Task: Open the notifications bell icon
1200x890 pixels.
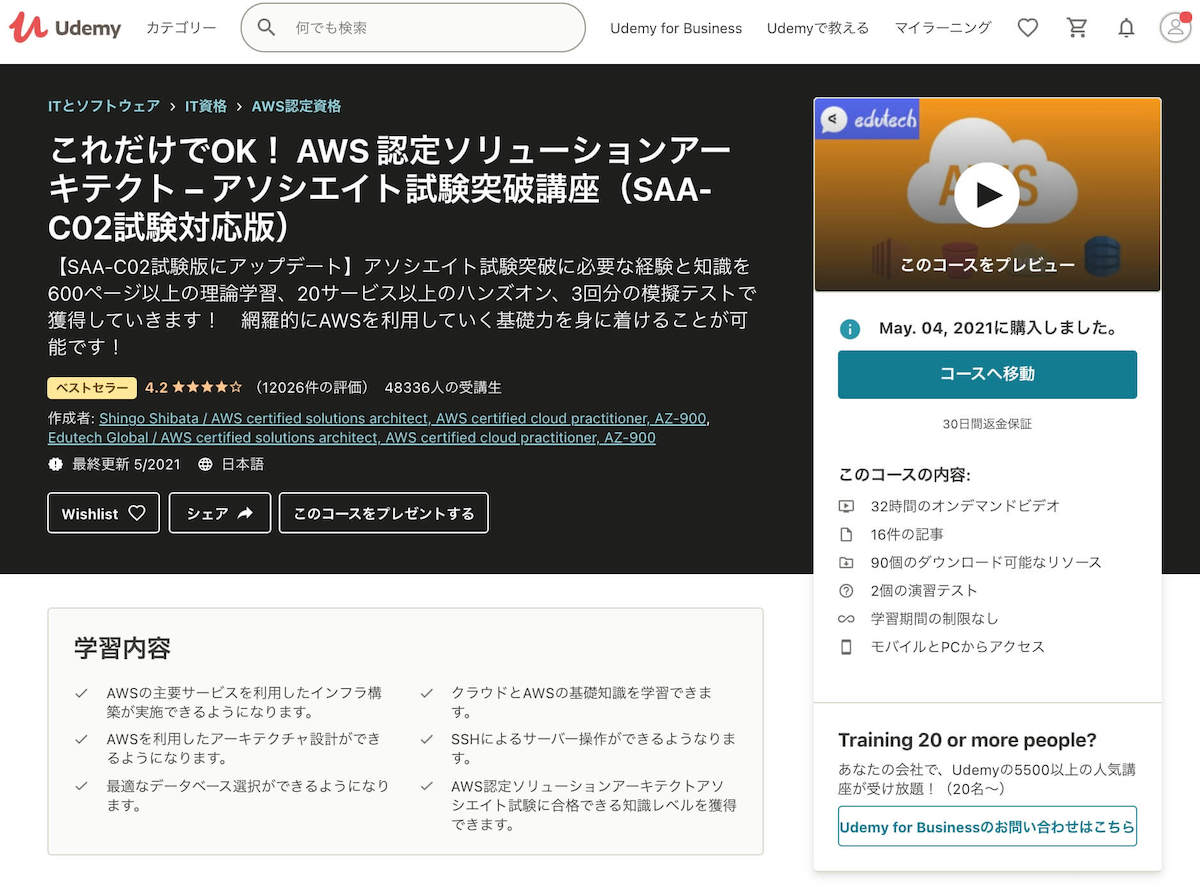Action: pyautogui.click(x=1127, y=28)
